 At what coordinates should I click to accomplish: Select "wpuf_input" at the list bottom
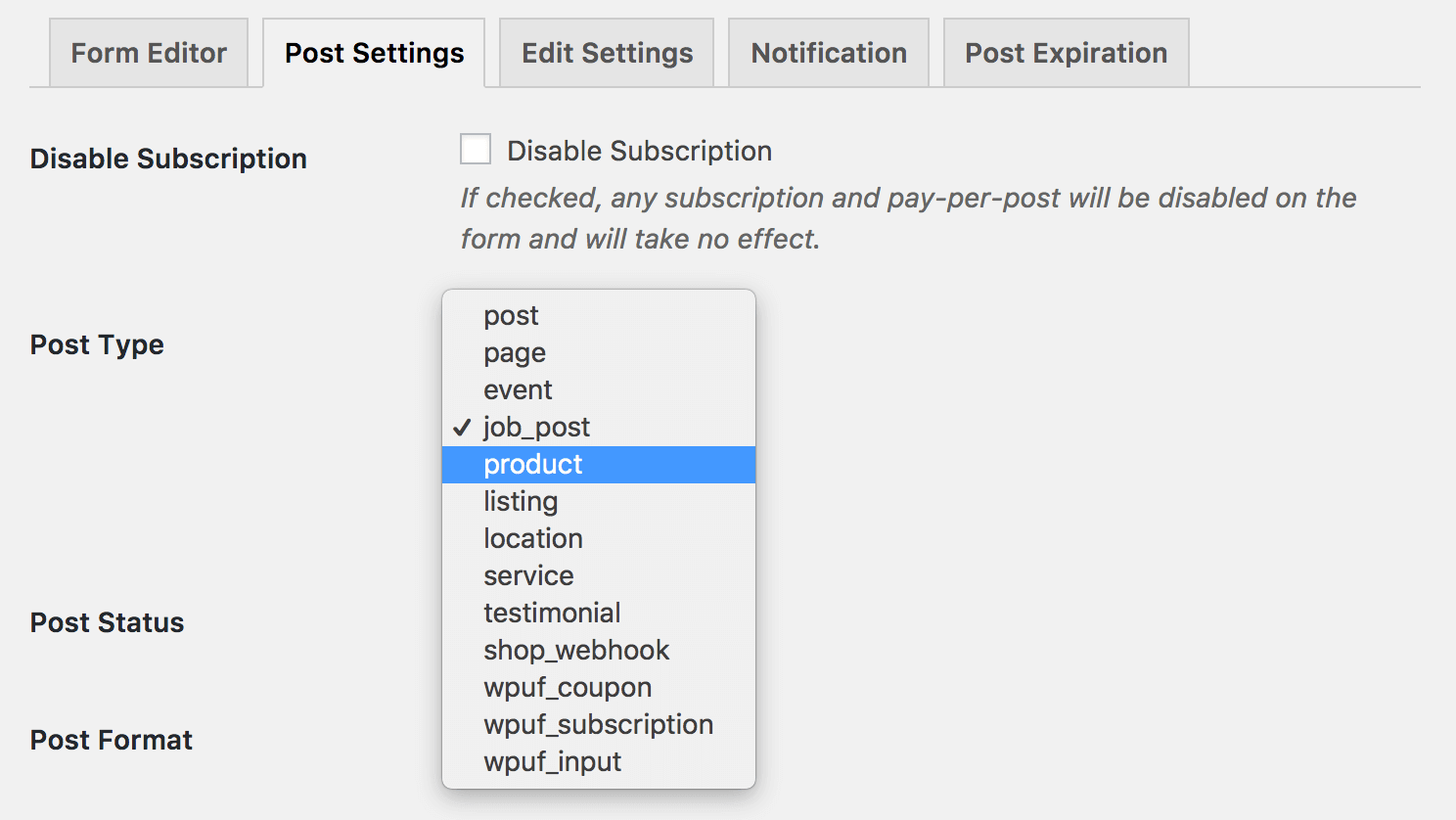click(x=550, y=761)
